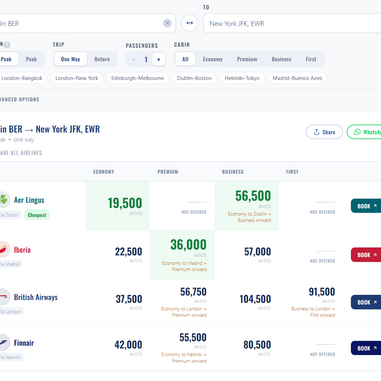Screen dimensions: 381x381
Task: Click the Iberia airline logo
Action: [x=4, y=249]
